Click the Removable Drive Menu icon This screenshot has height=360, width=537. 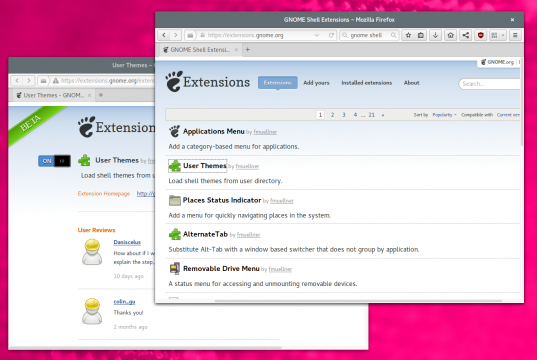175,269
